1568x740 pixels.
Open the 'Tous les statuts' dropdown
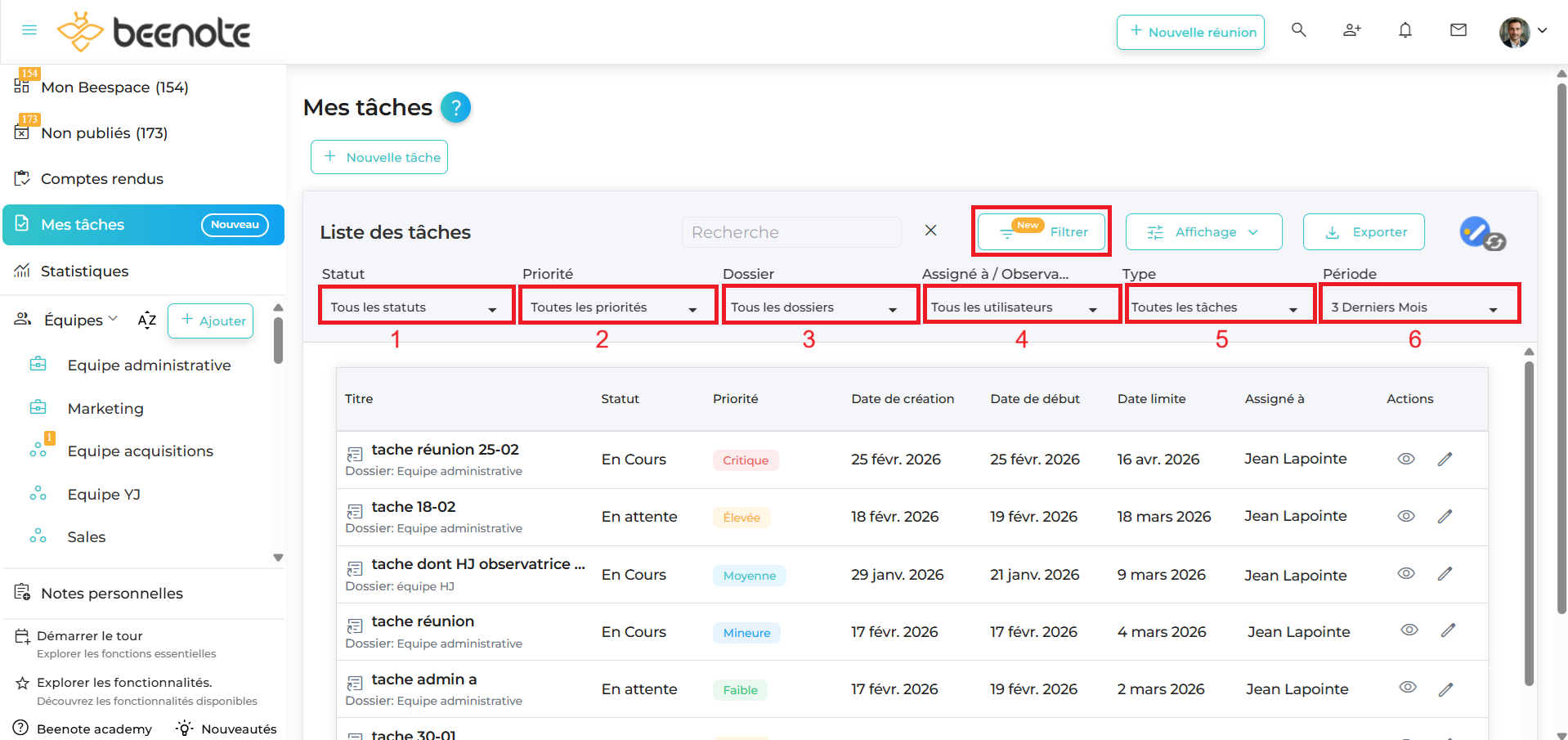(x=415, y=307)
